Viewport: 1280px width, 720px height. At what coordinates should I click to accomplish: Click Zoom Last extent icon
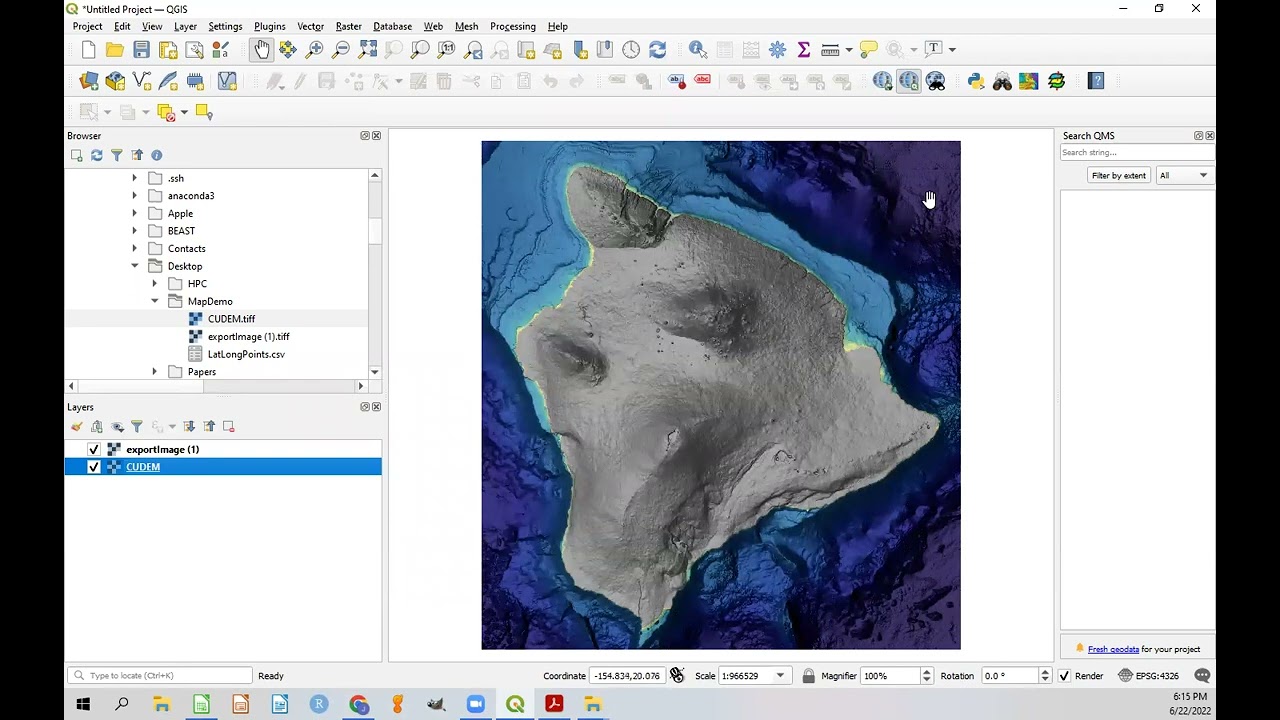point(474,49)
